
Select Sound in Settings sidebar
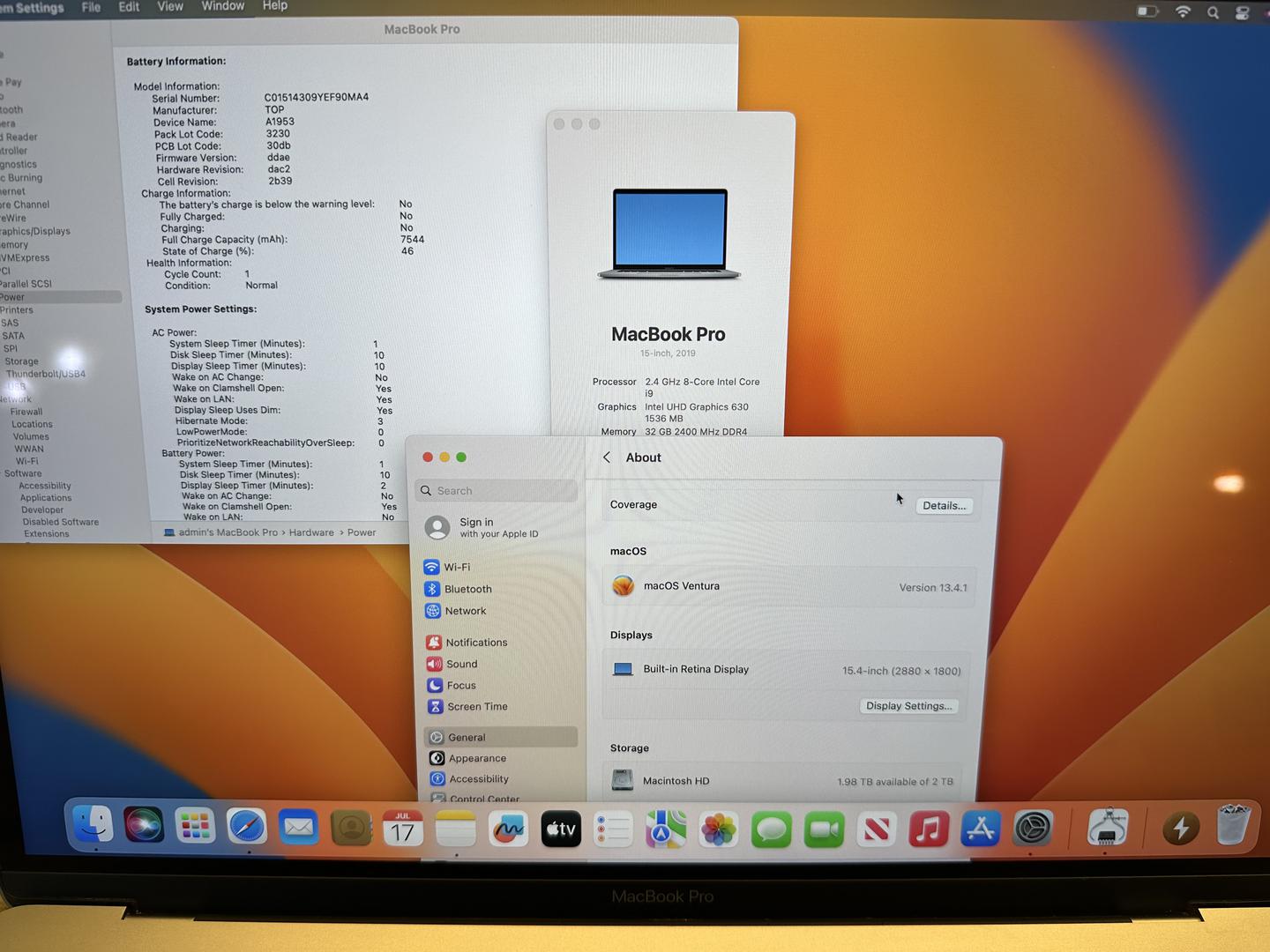tap(452, 664)
